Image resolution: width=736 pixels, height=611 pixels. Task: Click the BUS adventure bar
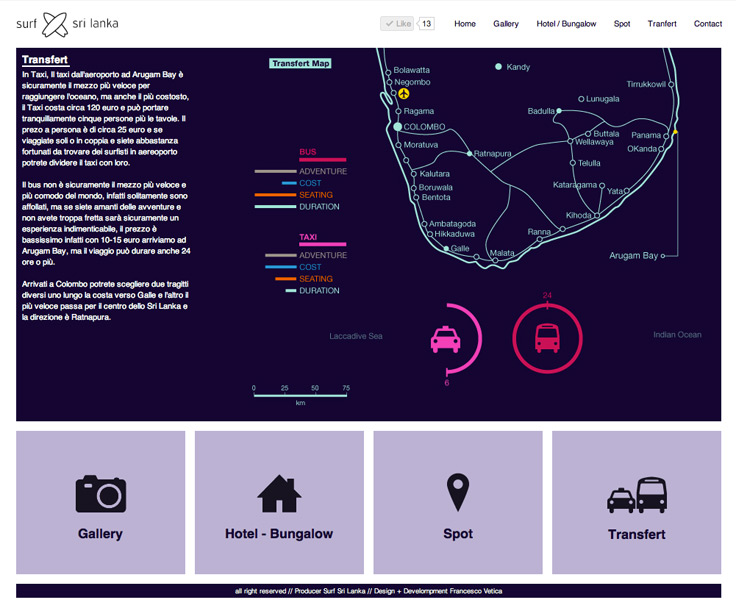[276, 171]
